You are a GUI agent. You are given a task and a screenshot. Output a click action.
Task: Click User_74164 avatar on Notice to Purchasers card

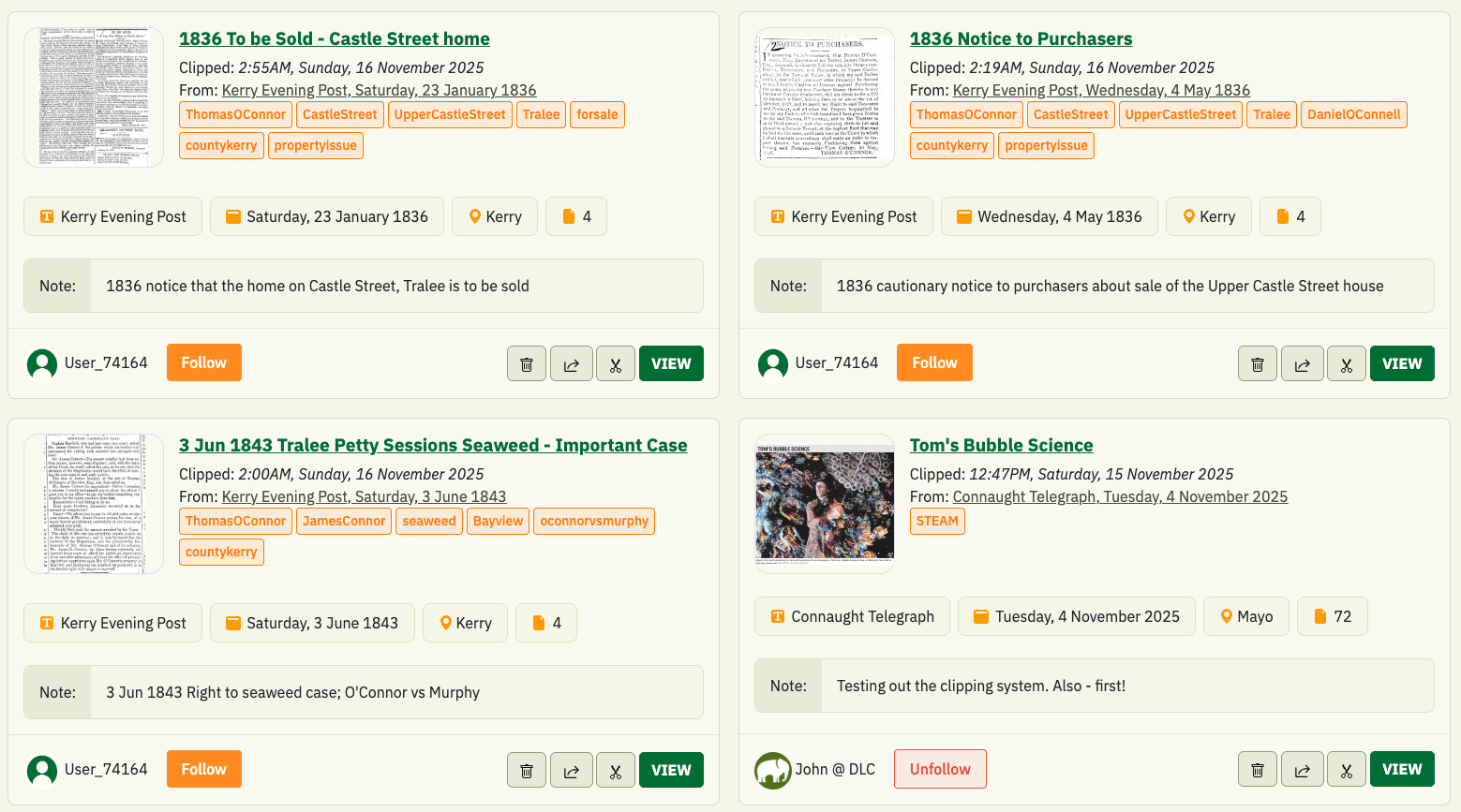pyautogui.click(x=773, y=363)
